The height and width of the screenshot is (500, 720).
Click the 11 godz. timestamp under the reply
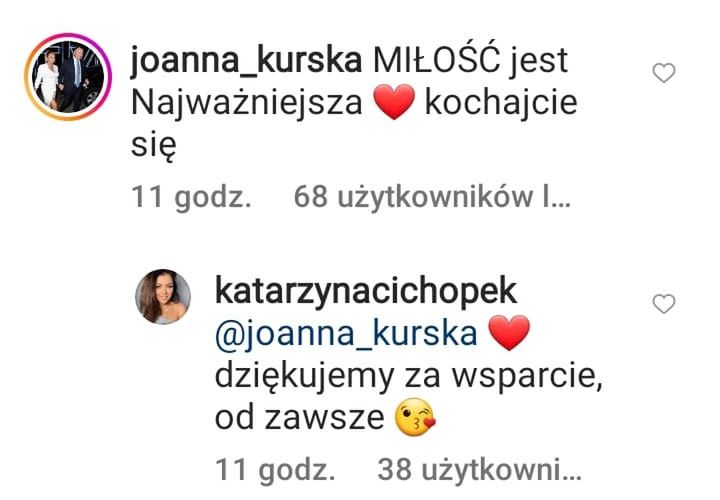click(x=275, y=470)
